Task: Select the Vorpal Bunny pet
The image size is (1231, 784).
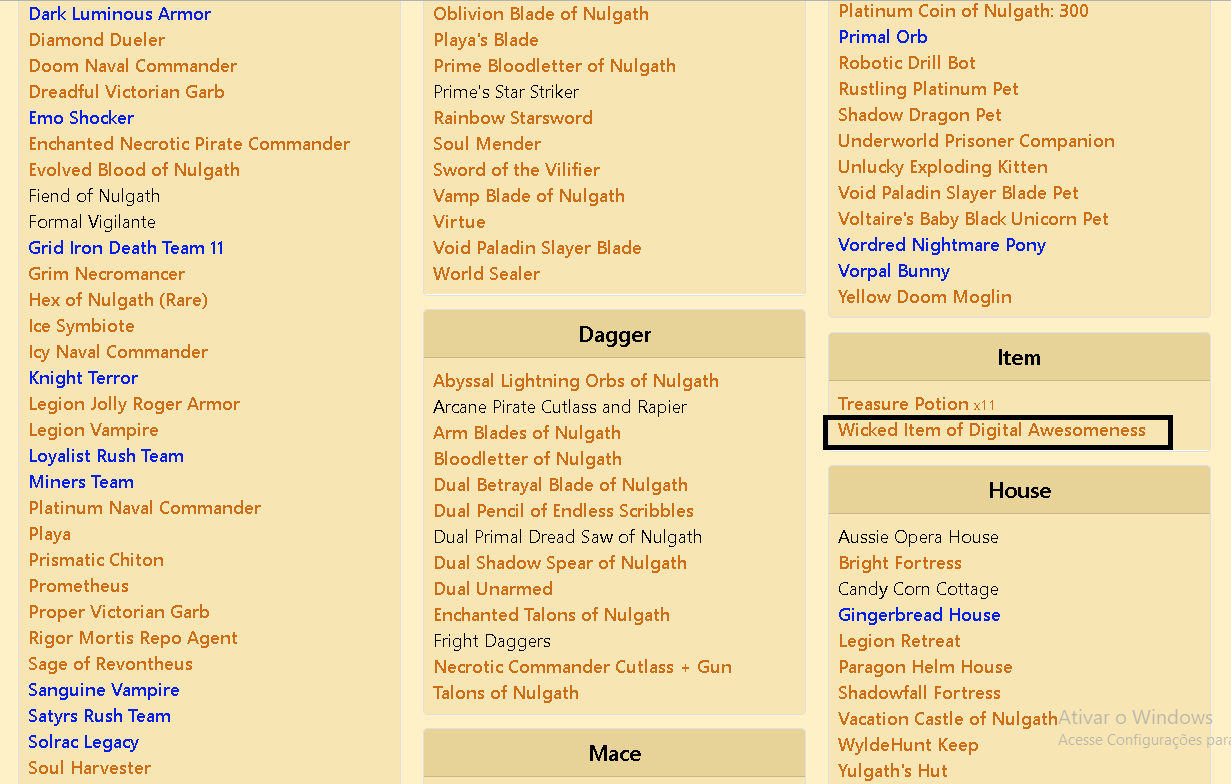Action: pos(893,270)
